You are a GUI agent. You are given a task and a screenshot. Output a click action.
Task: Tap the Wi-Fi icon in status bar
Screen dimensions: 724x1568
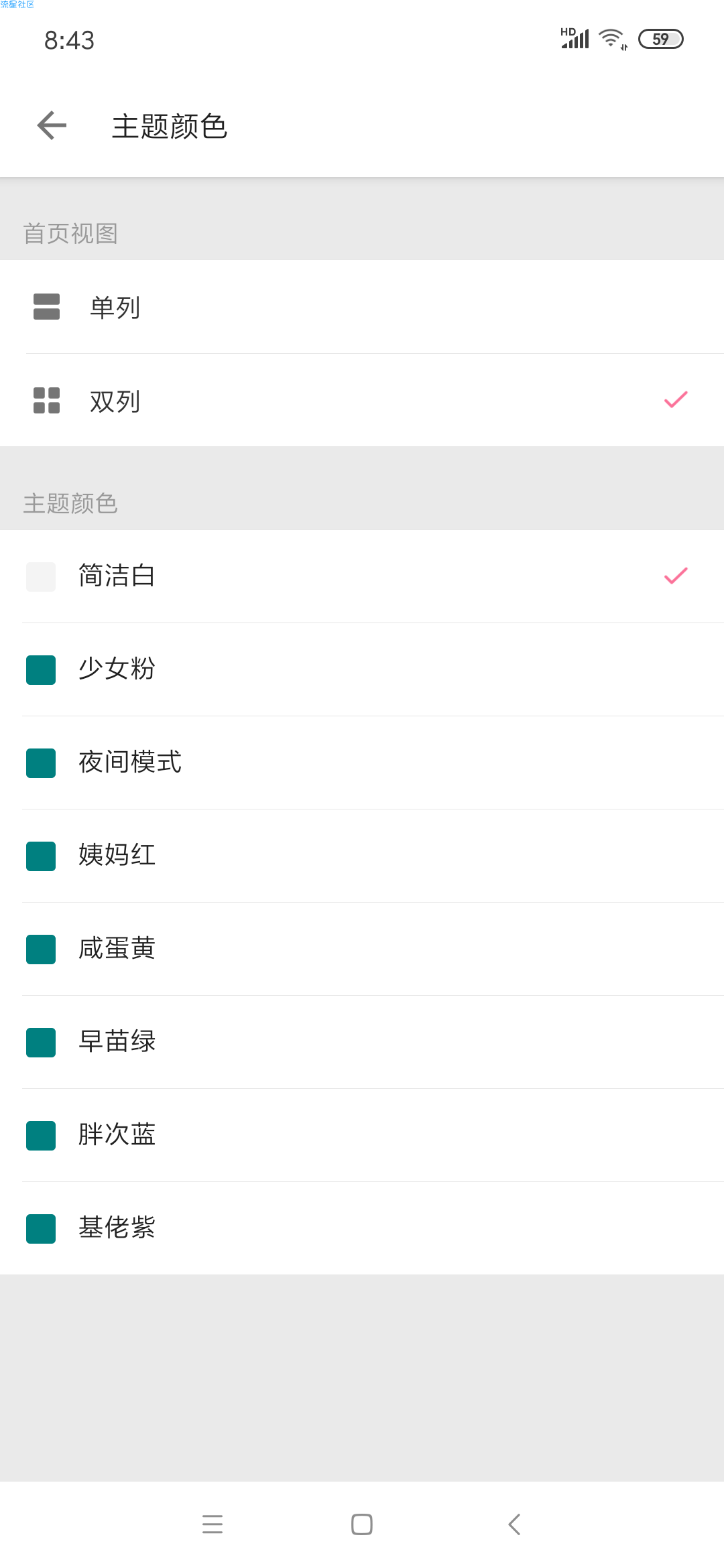point(613,40)
